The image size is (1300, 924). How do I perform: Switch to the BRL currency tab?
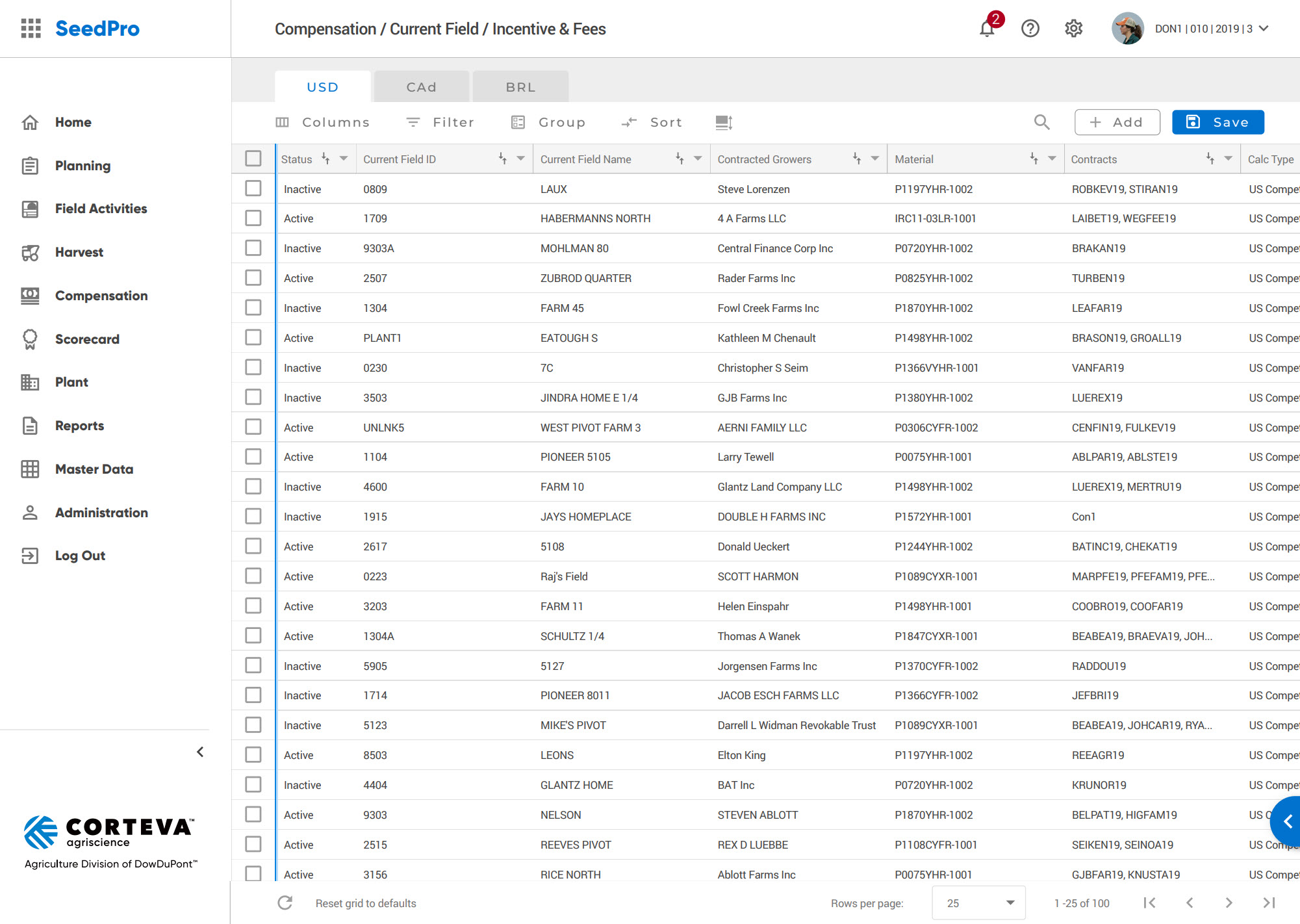coord(520,87)
